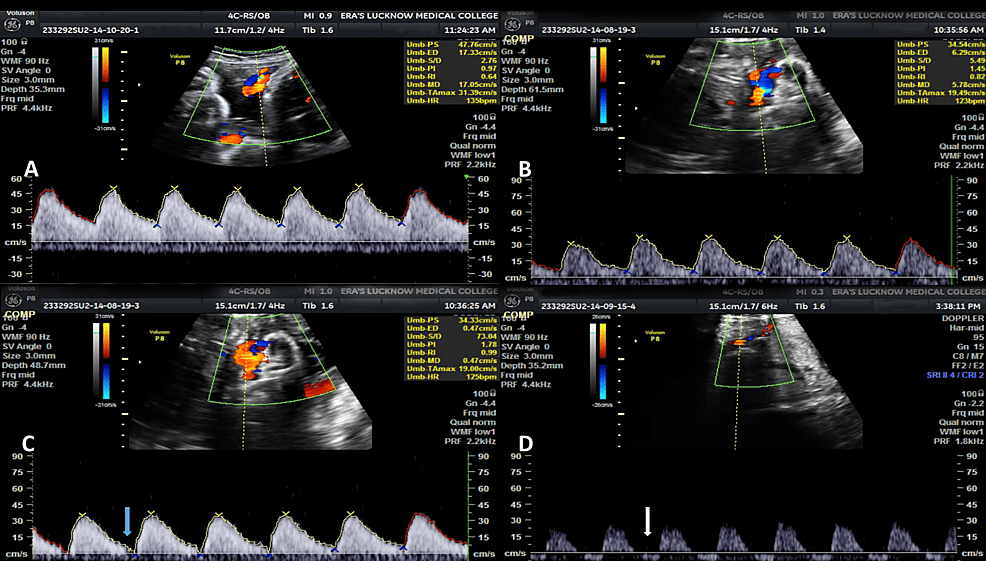
Task: Click the first yellow peak marker in panel A
Action: pyautogui.click(x=113, y=188)
